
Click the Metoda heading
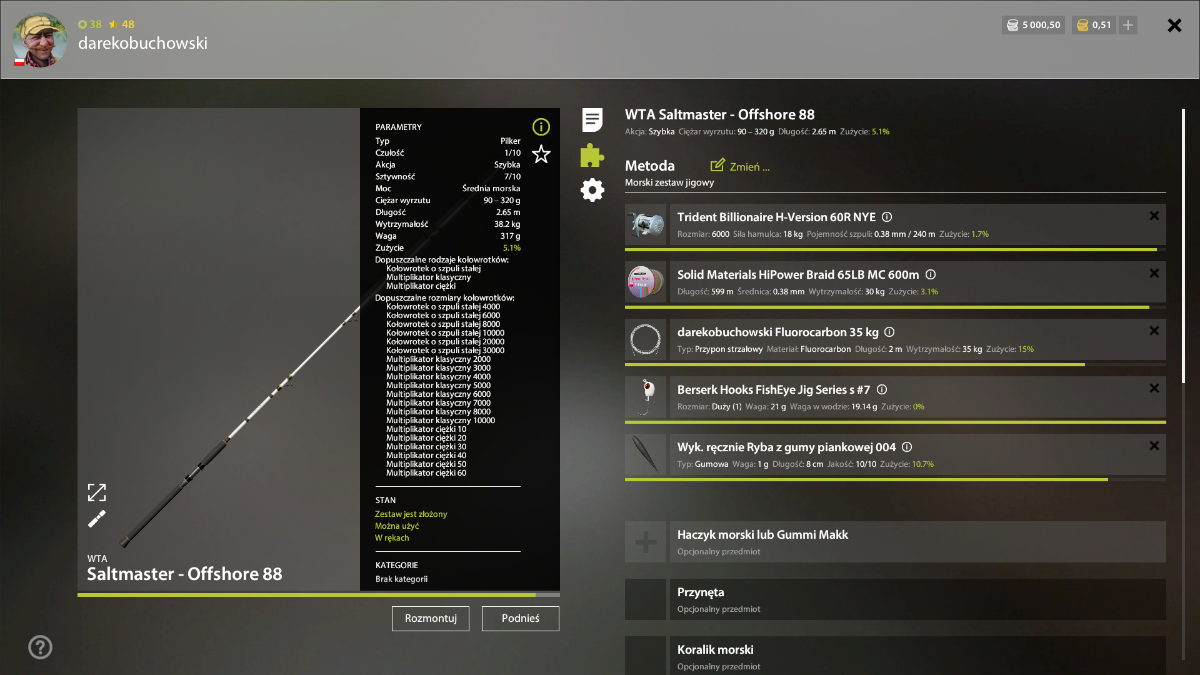coord(650,166)
